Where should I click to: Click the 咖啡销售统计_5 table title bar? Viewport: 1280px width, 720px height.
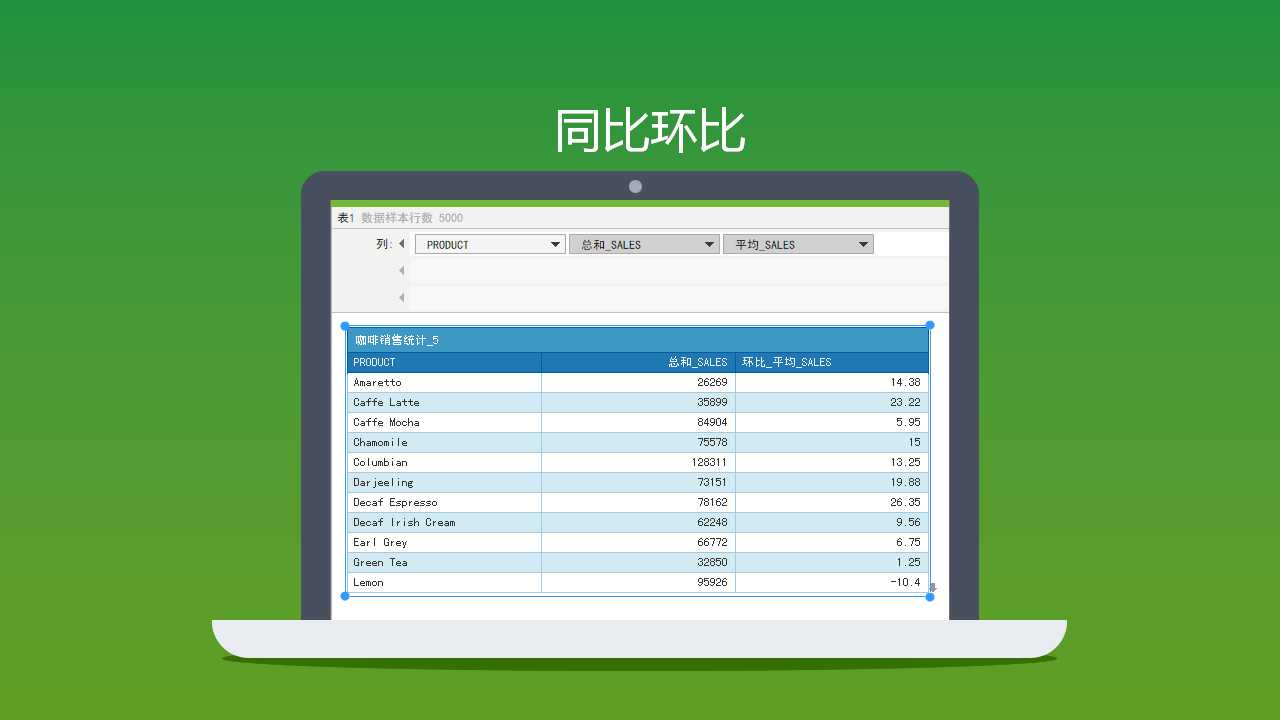click(x=638, y=340)
